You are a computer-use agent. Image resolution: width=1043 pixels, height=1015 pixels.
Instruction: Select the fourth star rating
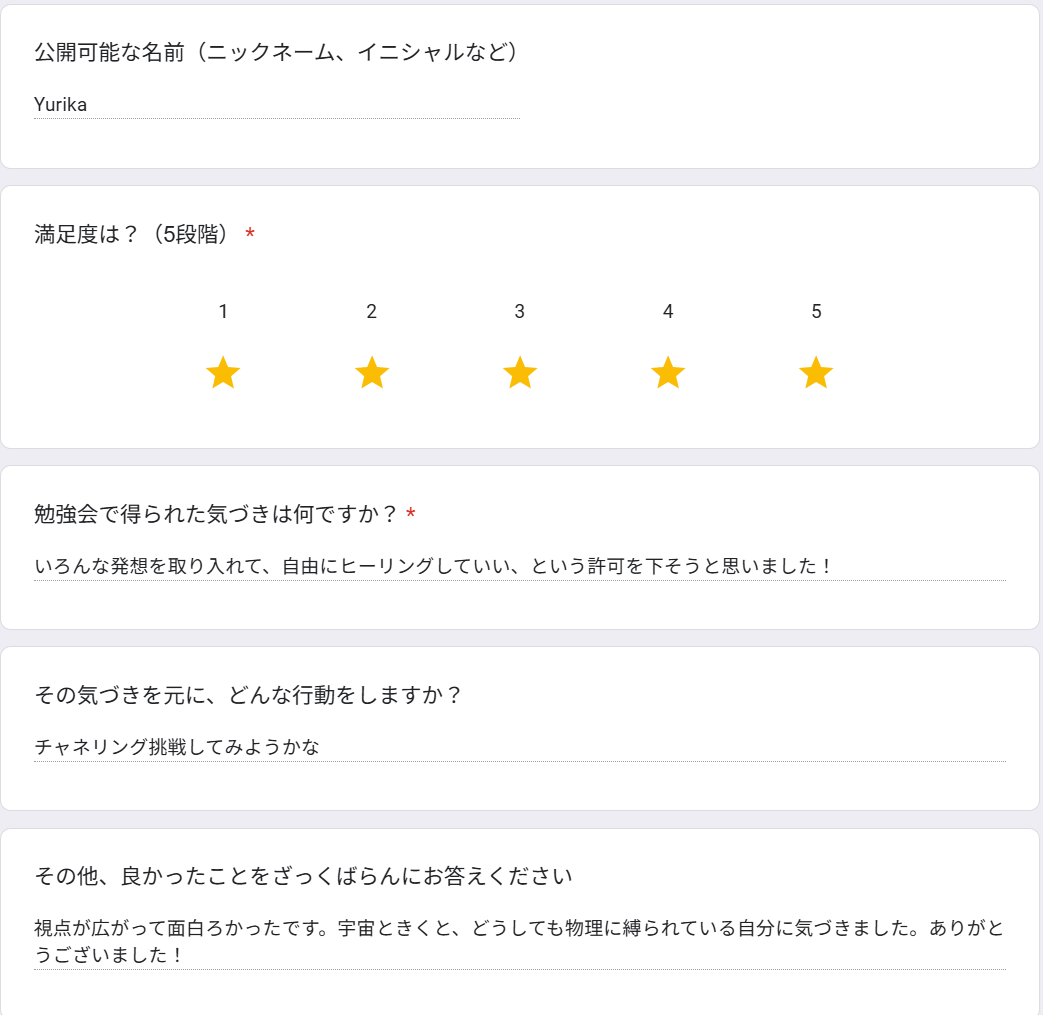(668, 372)
